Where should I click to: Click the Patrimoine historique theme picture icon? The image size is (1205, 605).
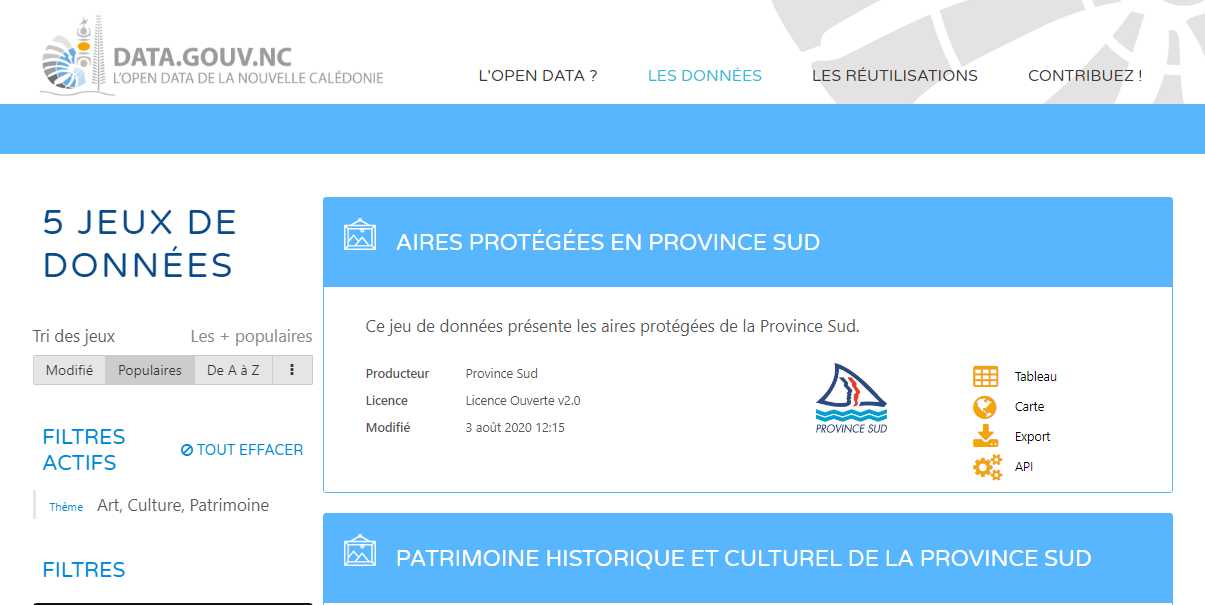pyautogui.click(x=360, y=551)
